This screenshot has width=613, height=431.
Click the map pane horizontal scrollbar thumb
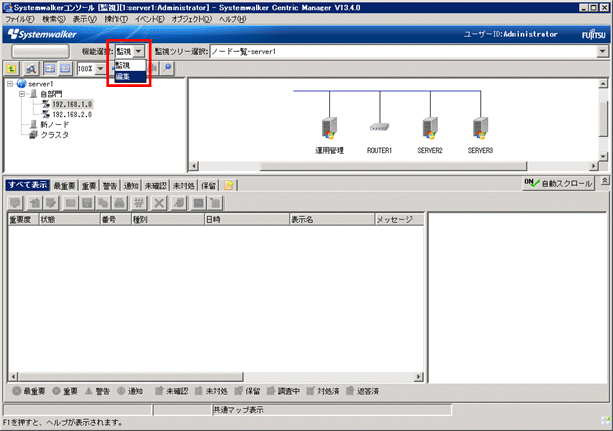point(393,166)
